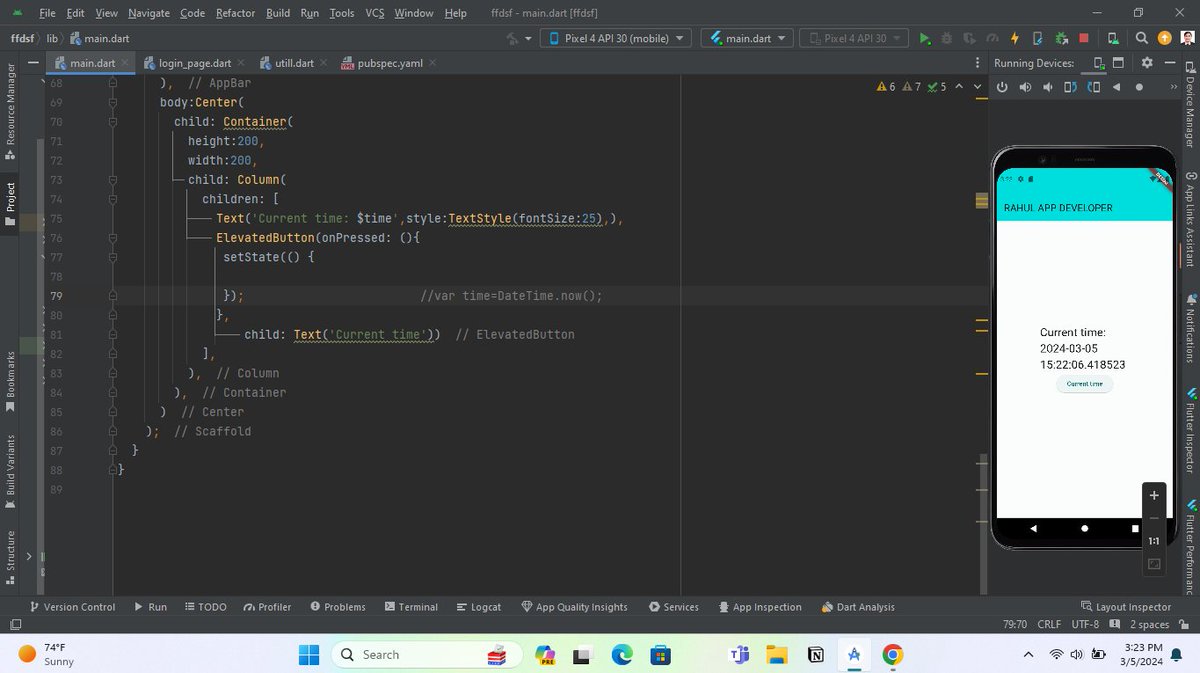Click emulator Home circle in Running Devices toolbar

[1139, 87]
